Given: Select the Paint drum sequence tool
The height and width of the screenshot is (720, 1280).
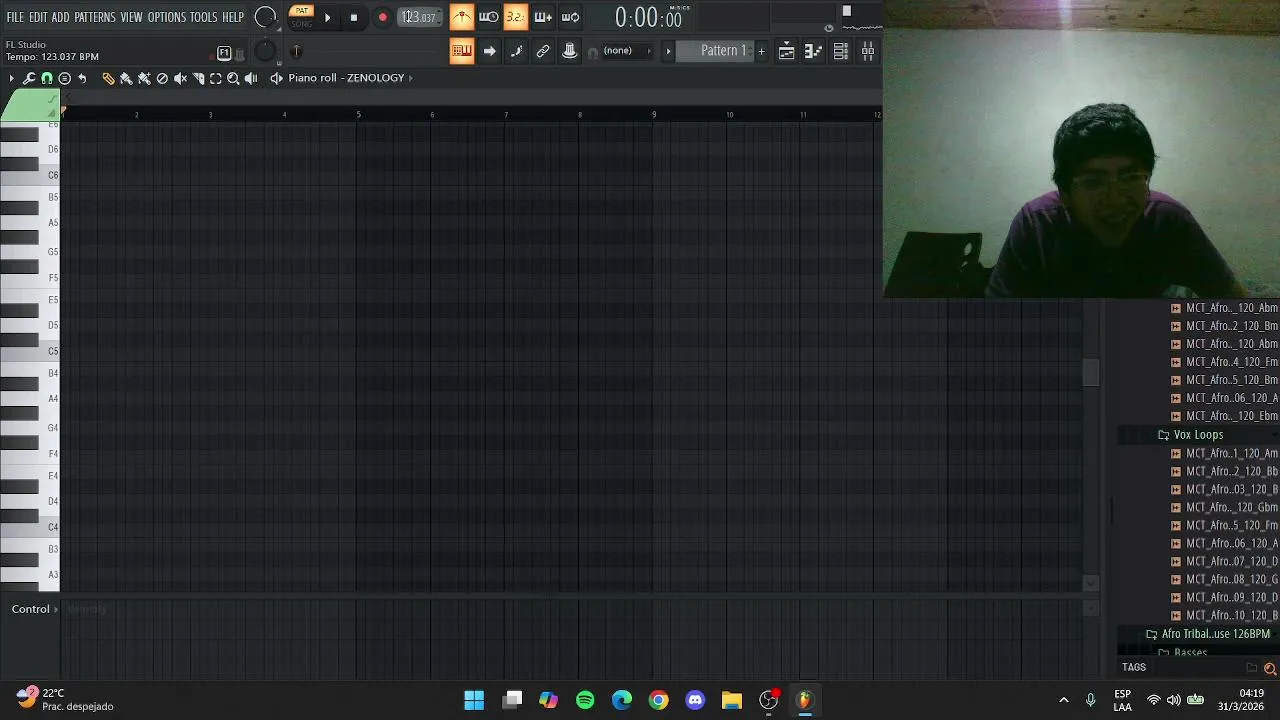Looking at the screenshot, I should [x=144, y=78].
